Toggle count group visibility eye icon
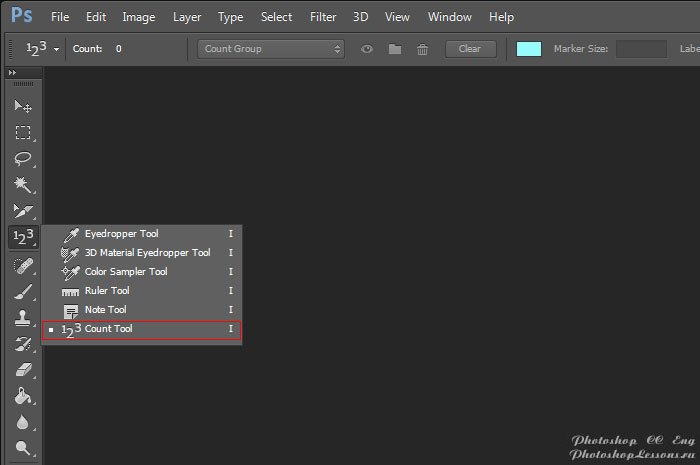 [367, 49]
